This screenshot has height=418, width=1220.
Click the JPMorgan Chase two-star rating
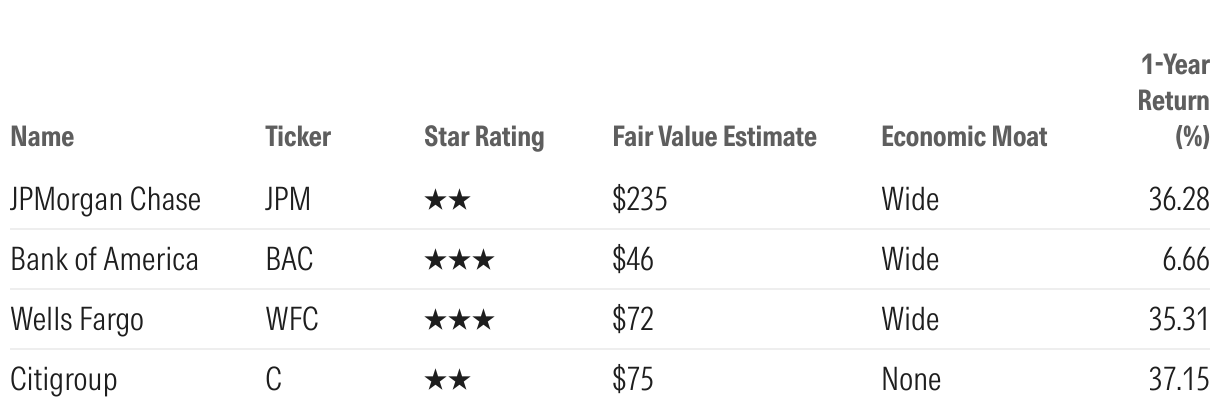447,201
